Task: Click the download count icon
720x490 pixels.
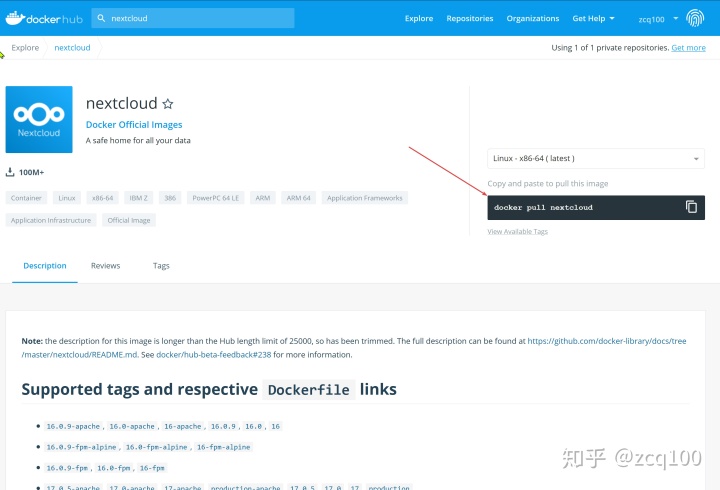Action: [10, 172]
